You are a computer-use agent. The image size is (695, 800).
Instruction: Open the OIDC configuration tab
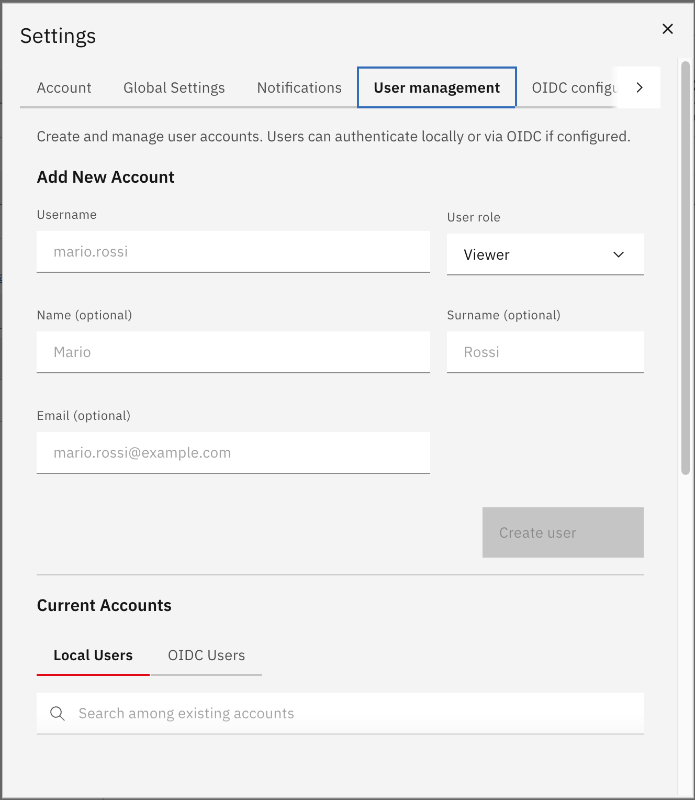[x=574, y=88]
